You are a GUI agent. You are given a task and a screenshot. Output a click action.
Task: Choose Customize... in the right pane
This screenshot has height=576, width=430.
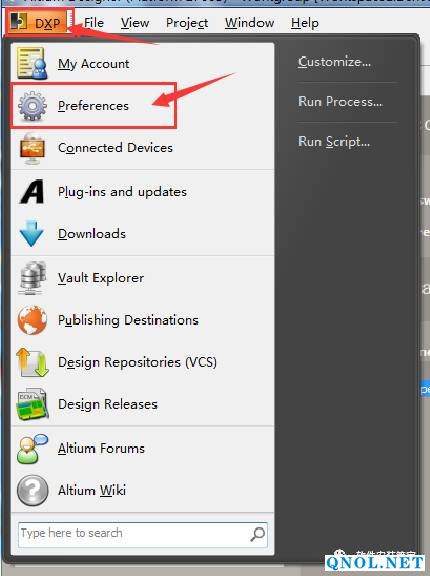tap(334, 62)
